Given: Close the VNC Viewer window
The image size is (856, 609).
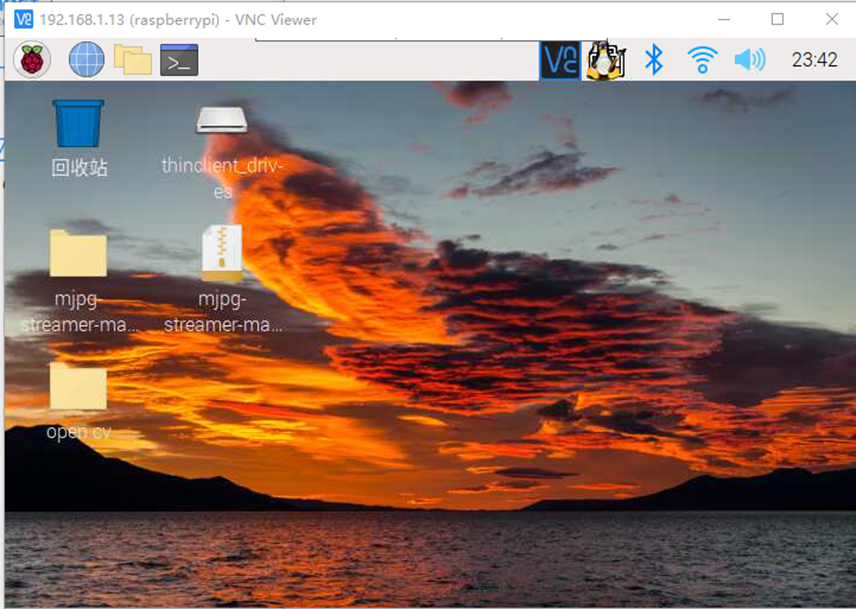Looking at the screenshot, I should (x=831, y=20).
